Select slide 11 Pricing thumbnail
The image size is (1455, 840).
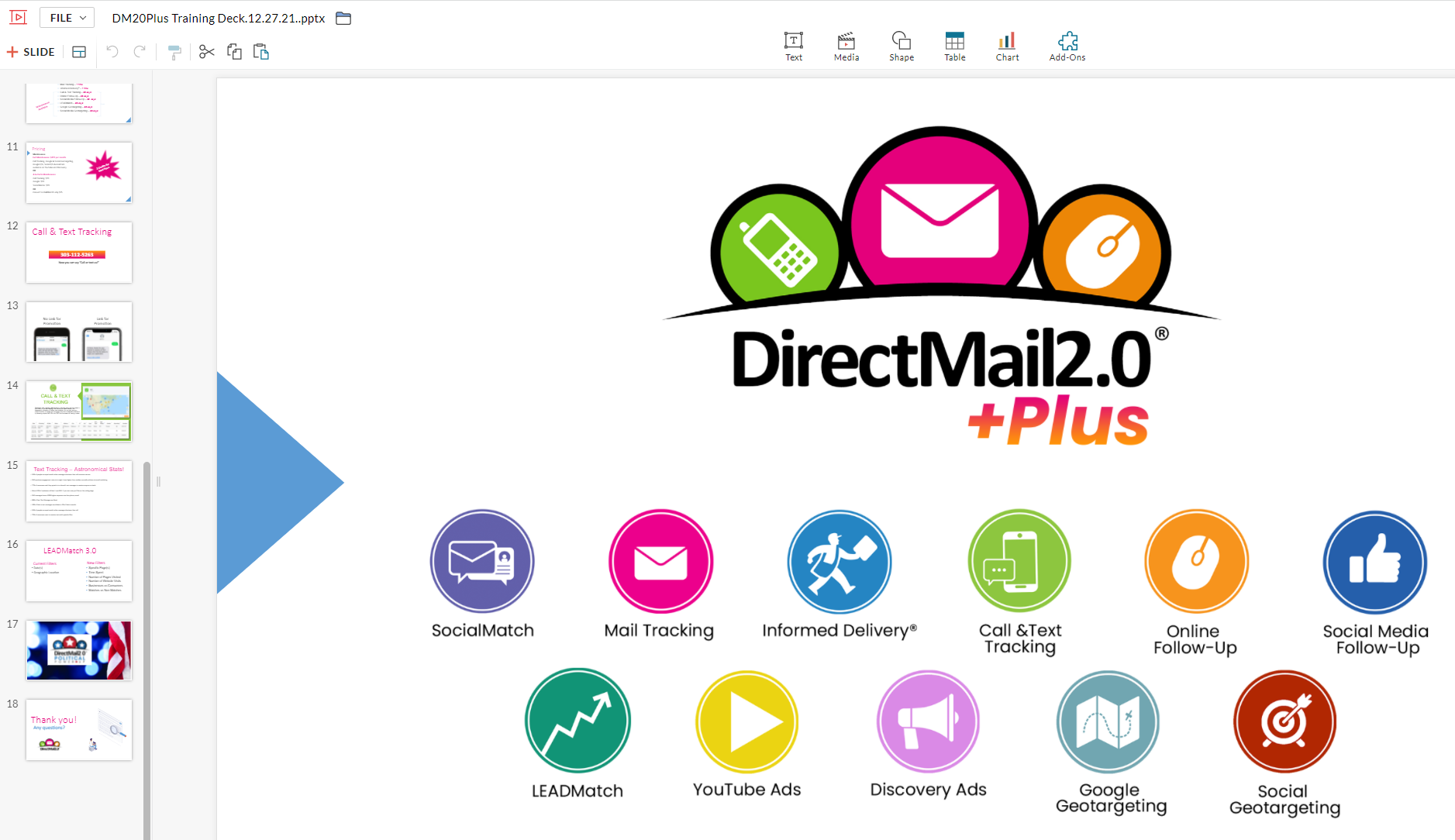coord(79,173)
